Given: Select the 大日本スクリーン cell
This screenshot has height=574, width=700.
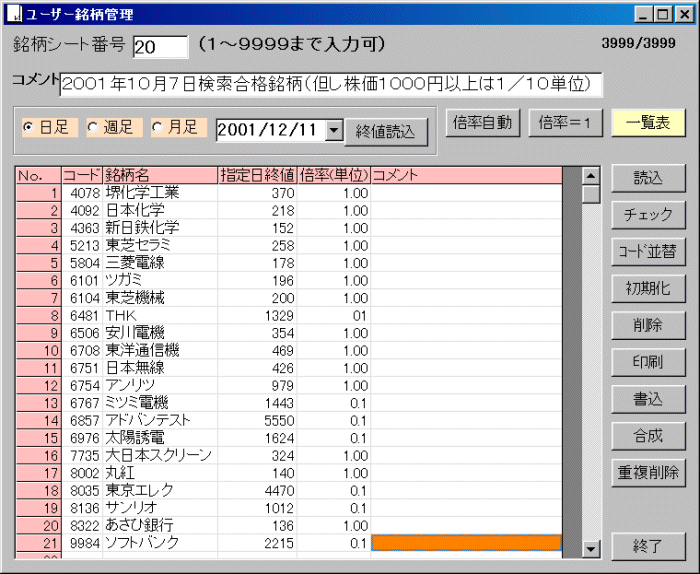Looking at the screenshot, I should pos(160,456).
